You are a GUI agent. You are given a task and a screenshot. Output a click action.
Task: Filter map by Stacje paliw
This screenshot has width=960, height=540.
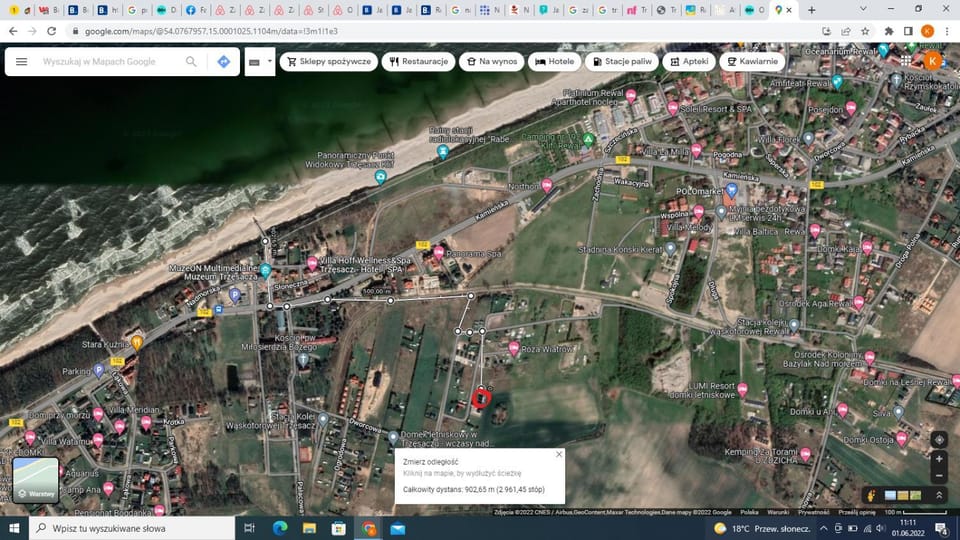622,61
